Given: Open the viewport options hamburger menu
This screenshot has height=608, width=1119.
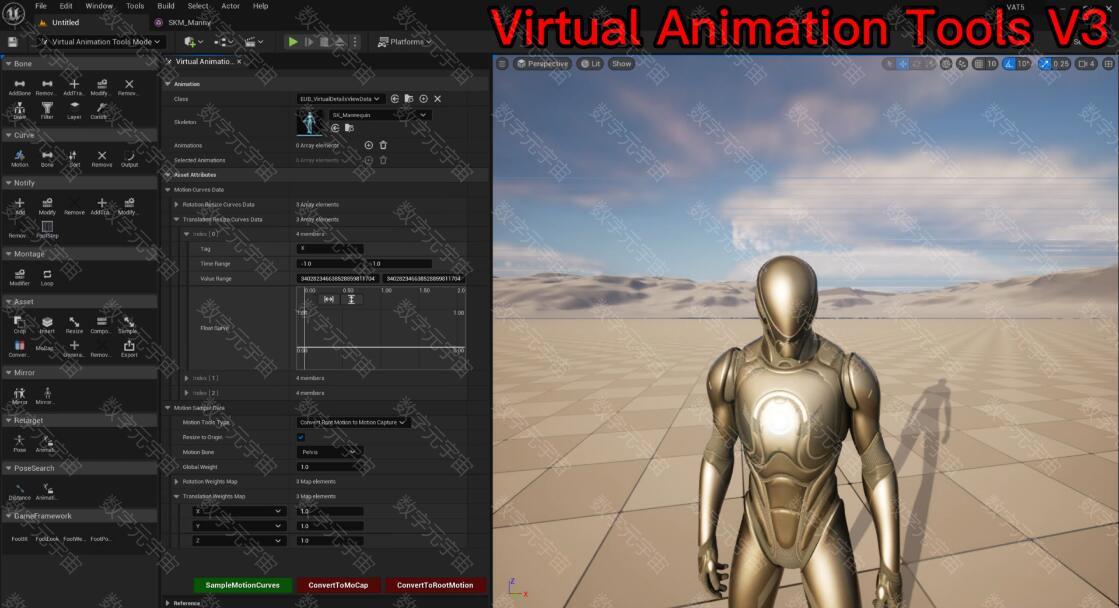Looking at the screenshot, I should (502, 64).
